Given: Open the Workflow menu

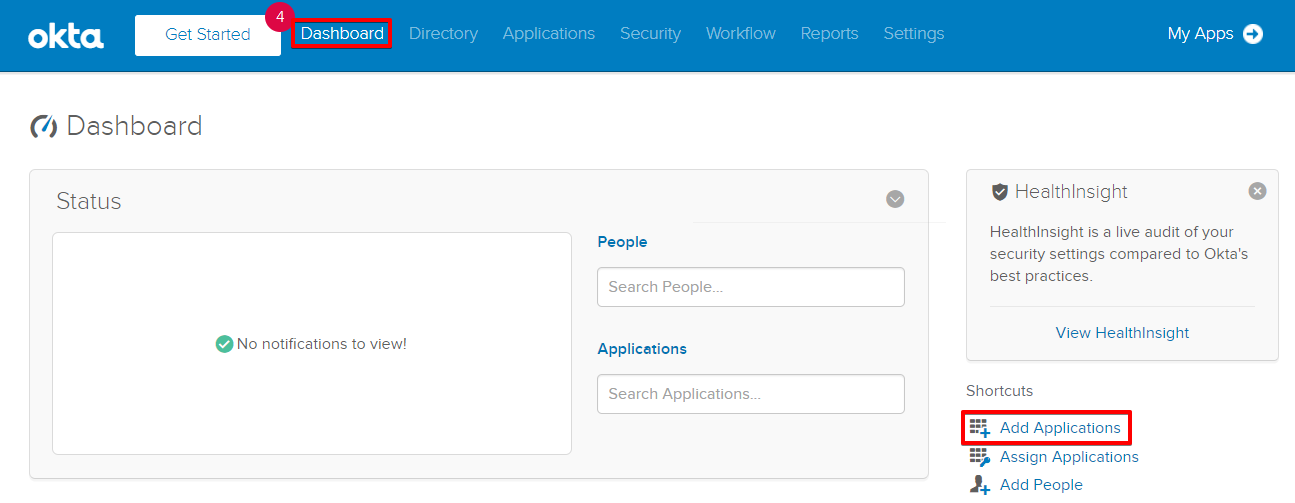Looking at the screenshot, I should click(740, 34).
